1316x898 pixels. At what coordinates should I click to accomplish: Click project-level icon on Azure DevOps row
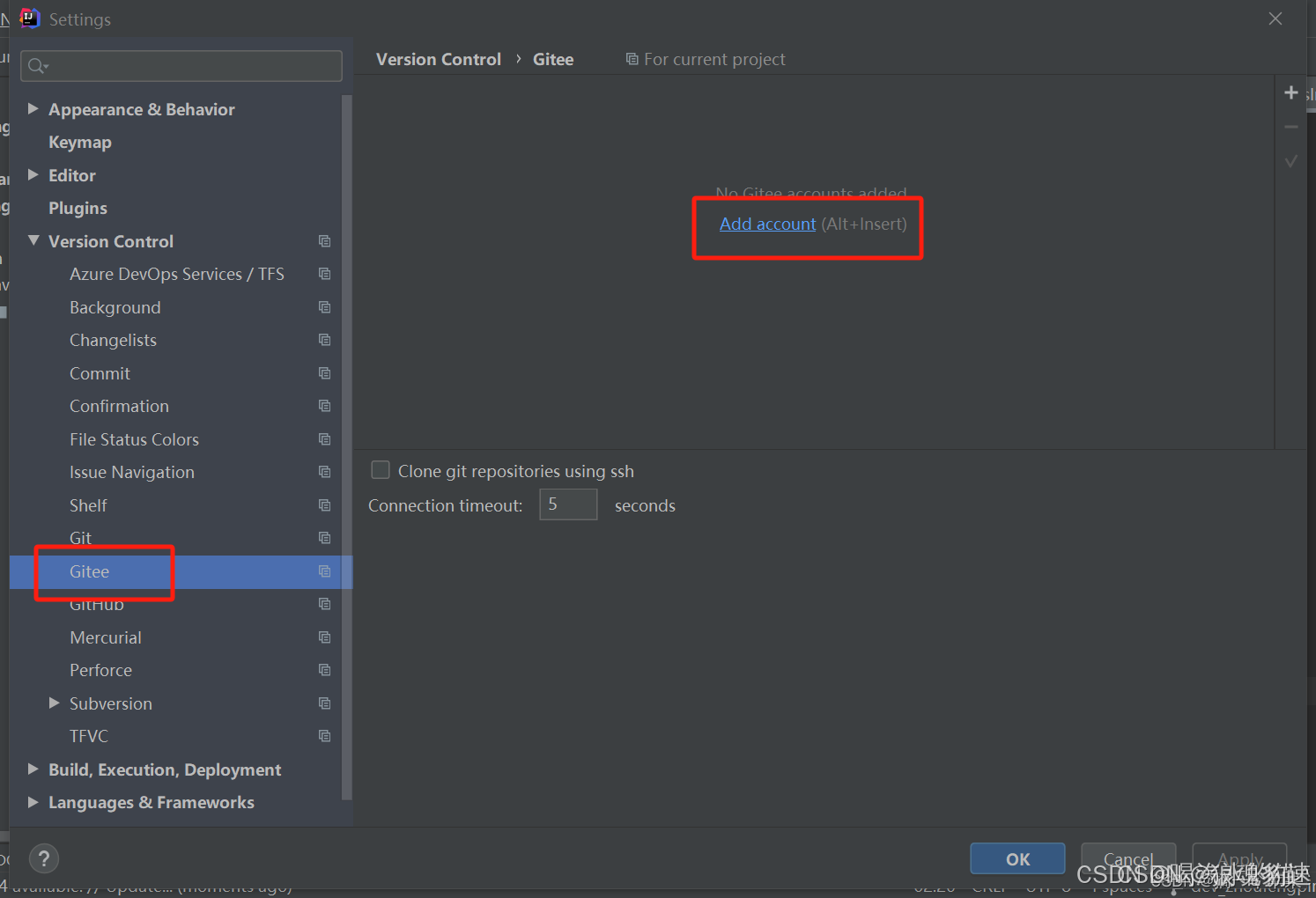(324, 274)
